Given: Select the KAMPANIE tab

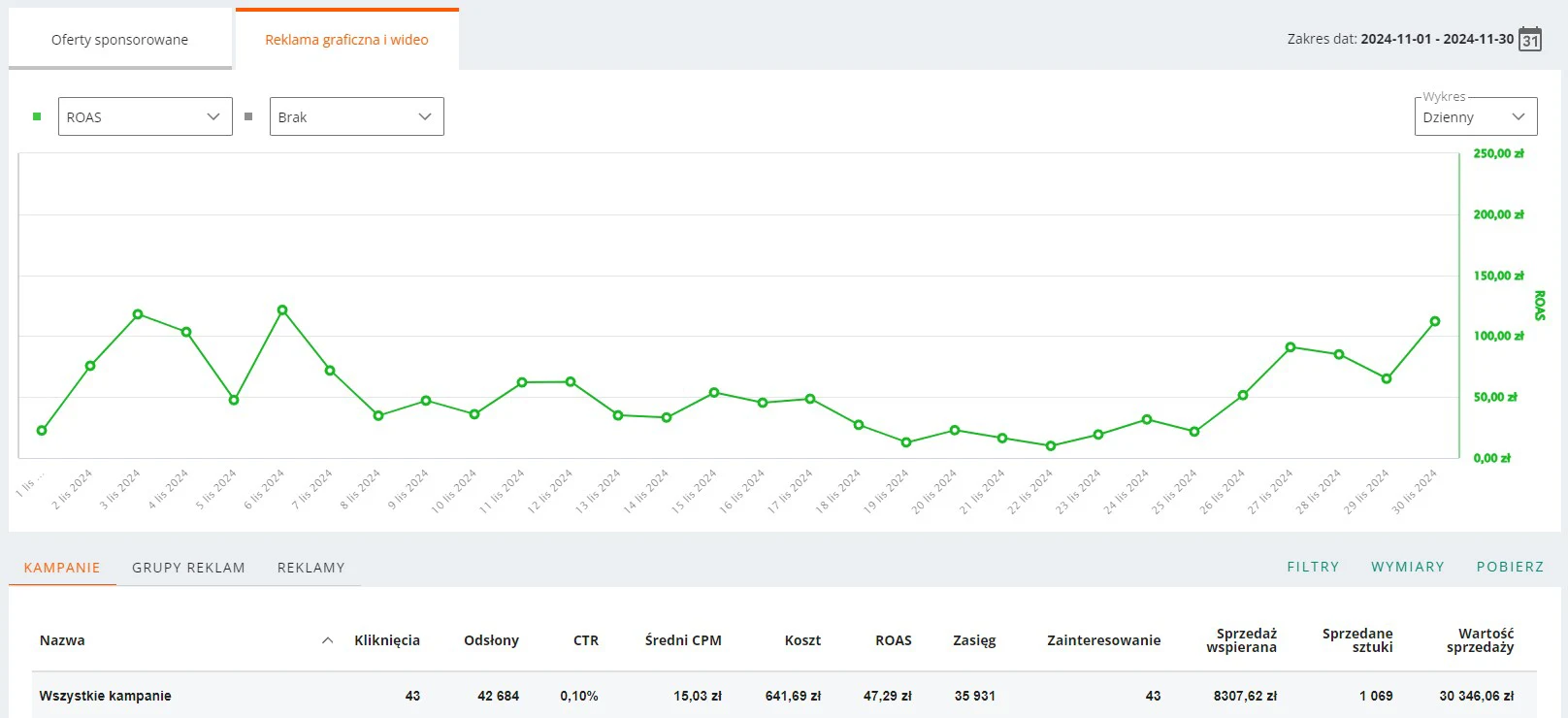Looking at the screenshot, I should (x=62, y=568).
